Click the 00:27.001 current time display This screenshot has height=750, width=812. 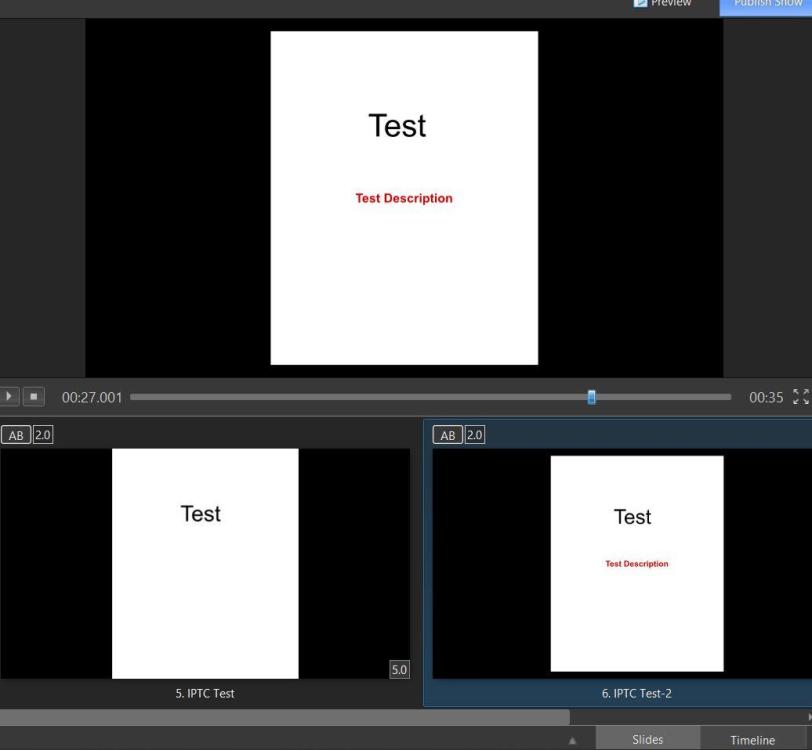[x=92, y=398]
